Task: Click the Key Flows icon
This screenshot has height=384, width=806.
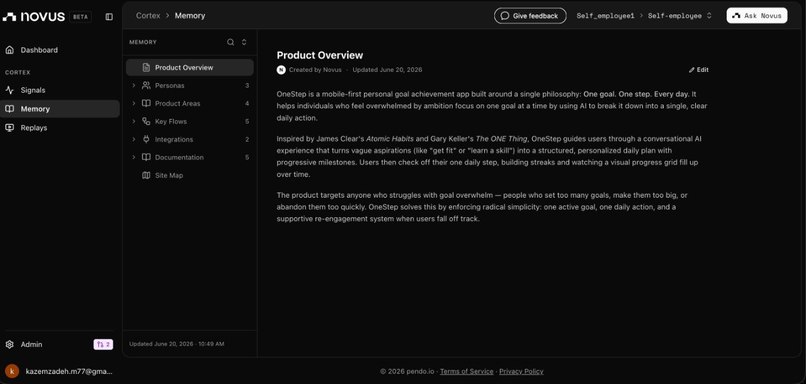Action: [x=146, y=121]
